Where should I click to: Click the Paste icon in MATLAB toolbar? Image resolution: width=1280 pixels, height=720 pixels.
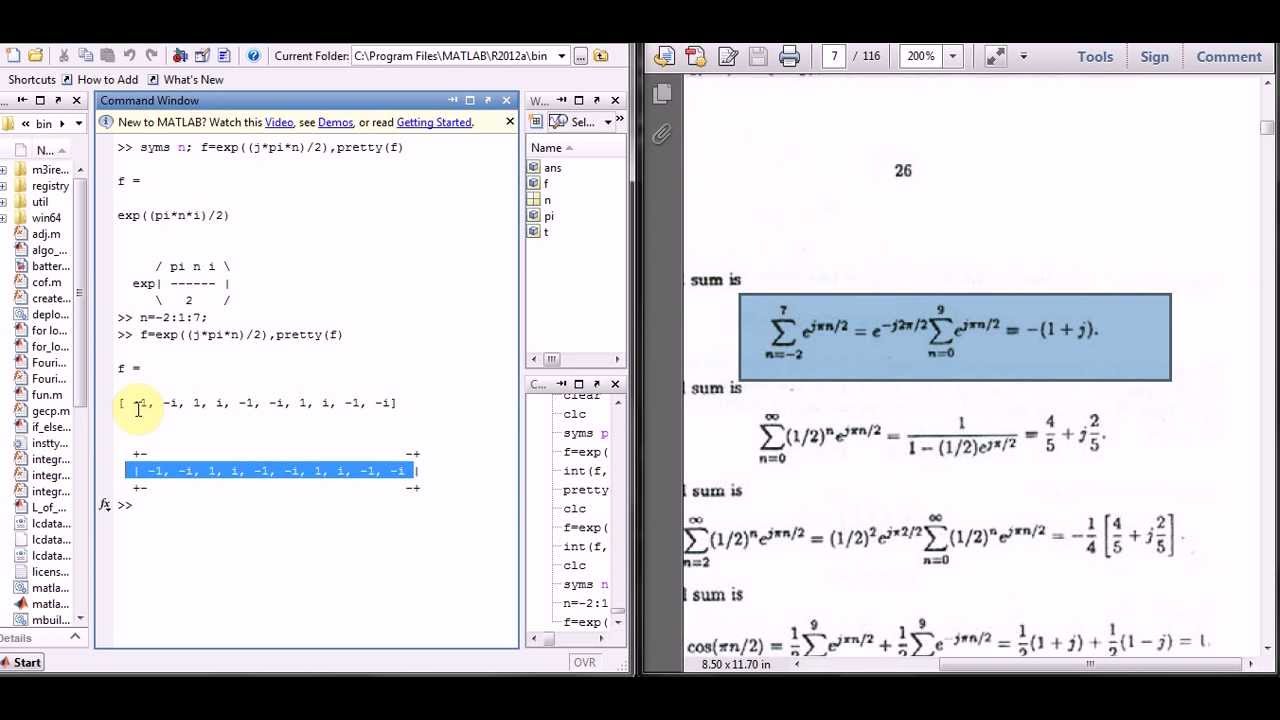tap(106, 56)
